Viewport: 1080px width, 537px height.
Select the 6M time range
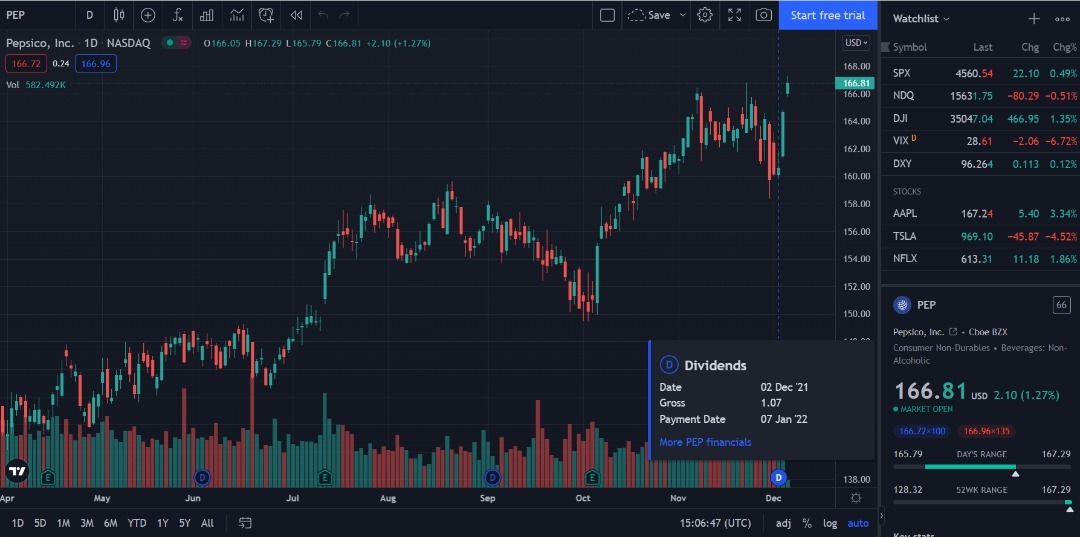110,523
